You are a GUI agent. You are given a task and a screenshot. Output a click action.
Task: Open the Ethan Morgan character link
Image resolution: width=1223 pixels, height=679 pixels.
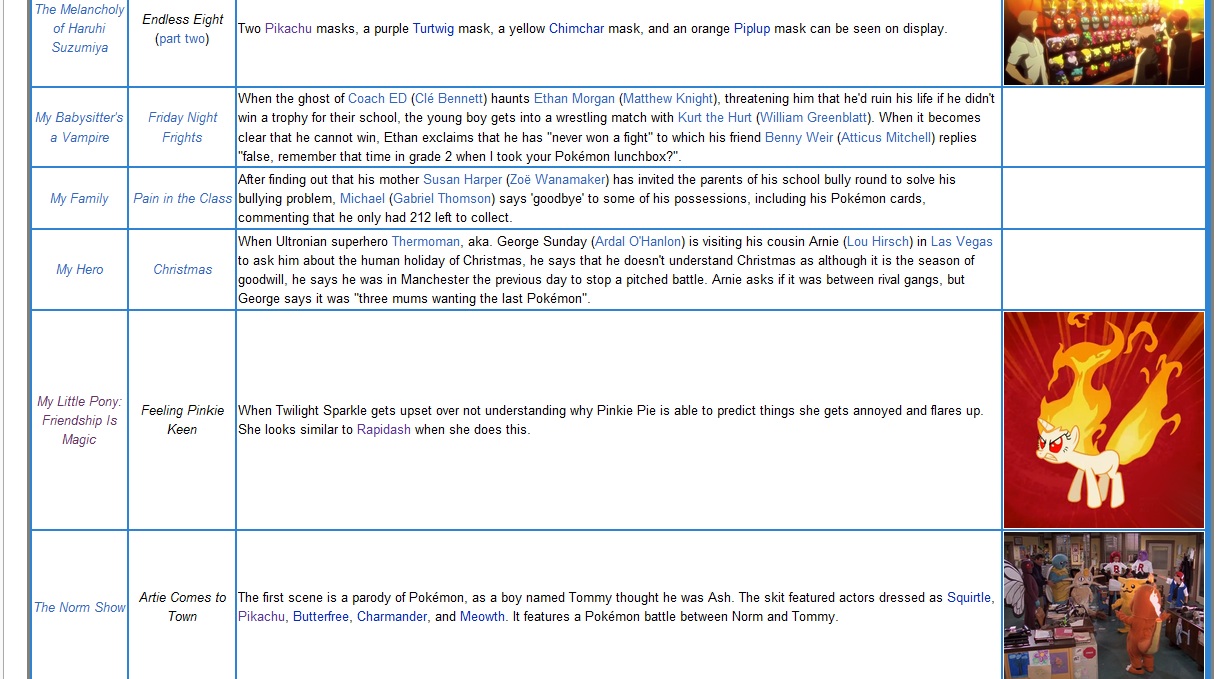click(x=574, y=99)
